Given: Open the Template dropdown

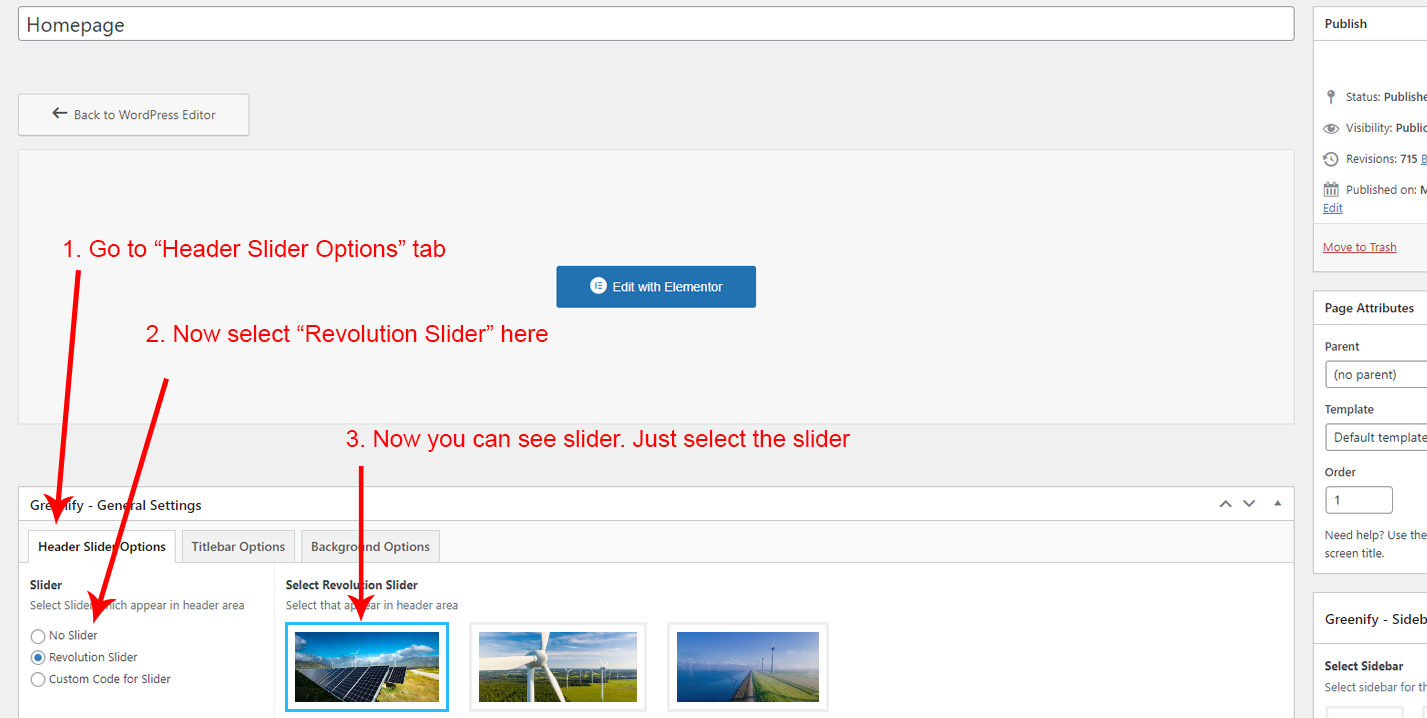Looking at the screenshot, I should [x=1376, y=438].
